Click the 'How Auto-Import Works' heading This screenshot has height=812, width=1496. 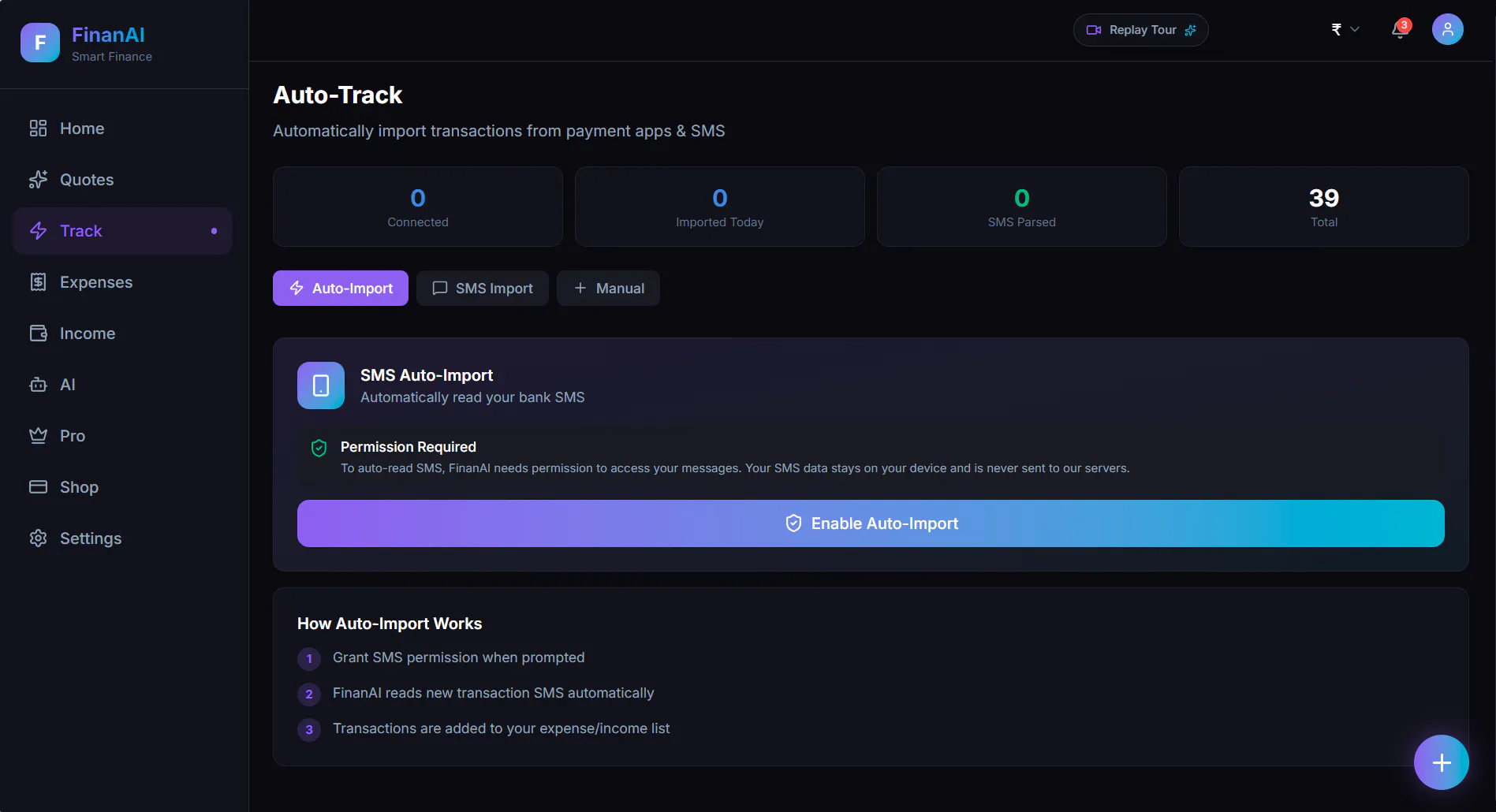point(390,624)
